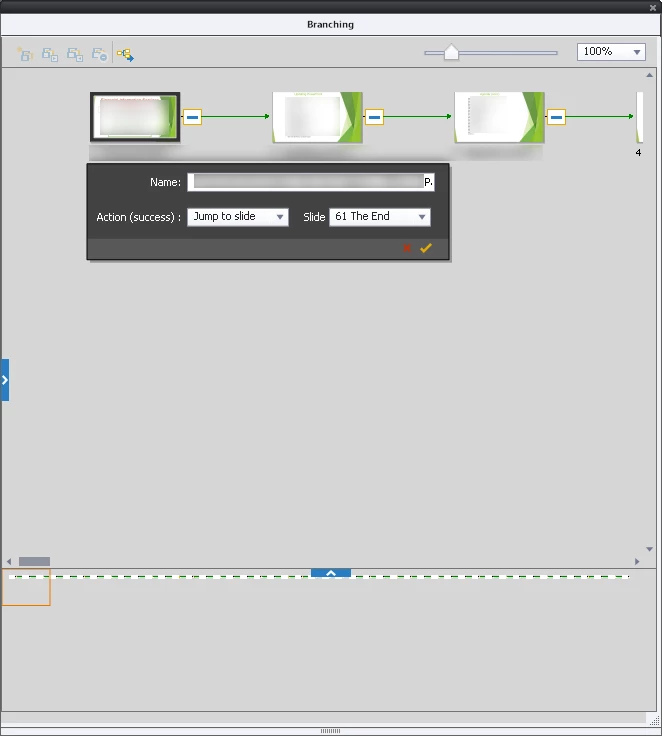Collapse branch after second slide thumbnail
The width and height of the screenshot is (662, 736).
pyautogui.click(x=374, y=117)
